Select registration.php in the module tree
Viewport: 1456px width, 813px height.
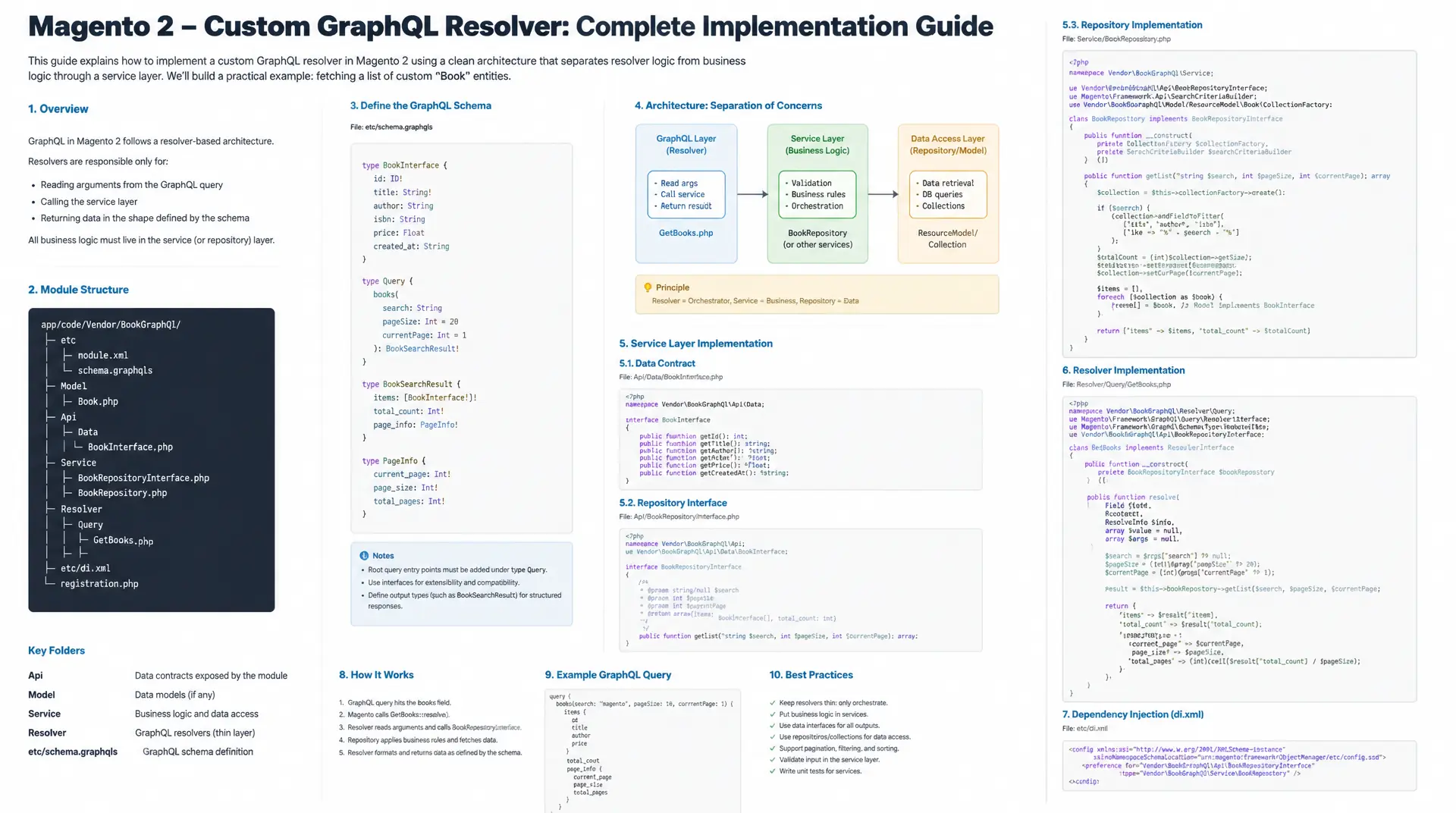(x=99, y=584)
